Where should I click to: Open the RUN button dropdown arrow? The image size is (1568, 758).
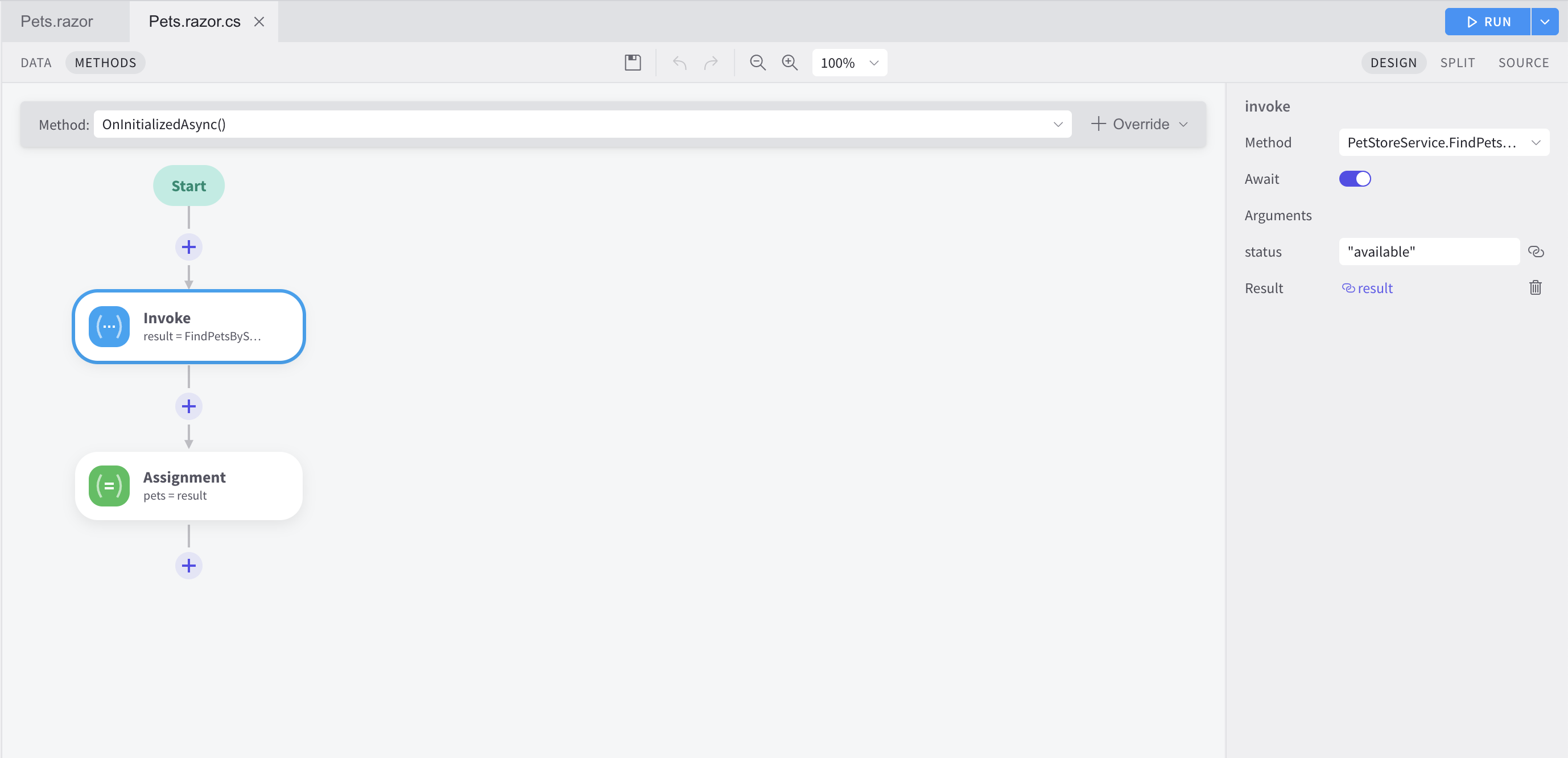tap(1545, 22)
